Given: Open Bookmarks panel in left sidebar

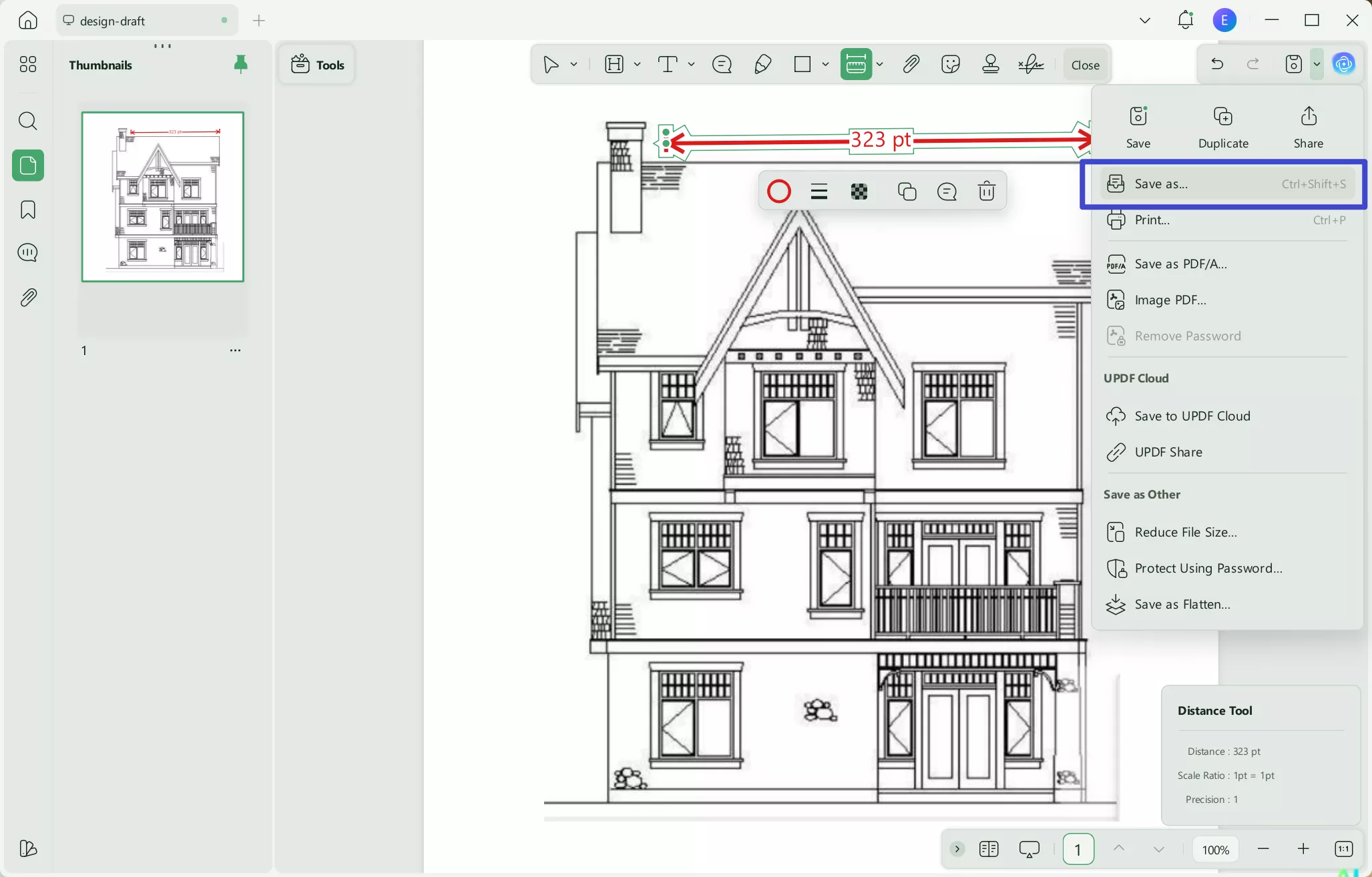Looking at the screenshot, I should [x=28, y=210].
